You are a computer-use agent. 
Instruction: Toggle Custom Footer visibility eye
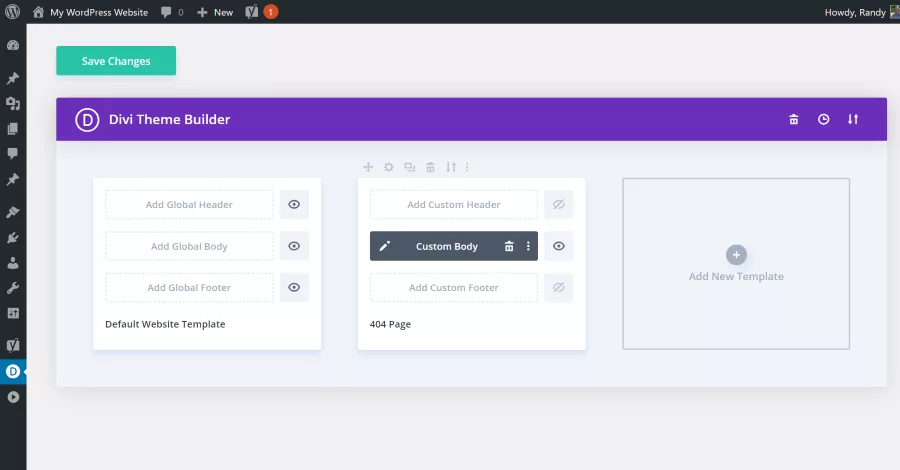(x=558, y=288)
